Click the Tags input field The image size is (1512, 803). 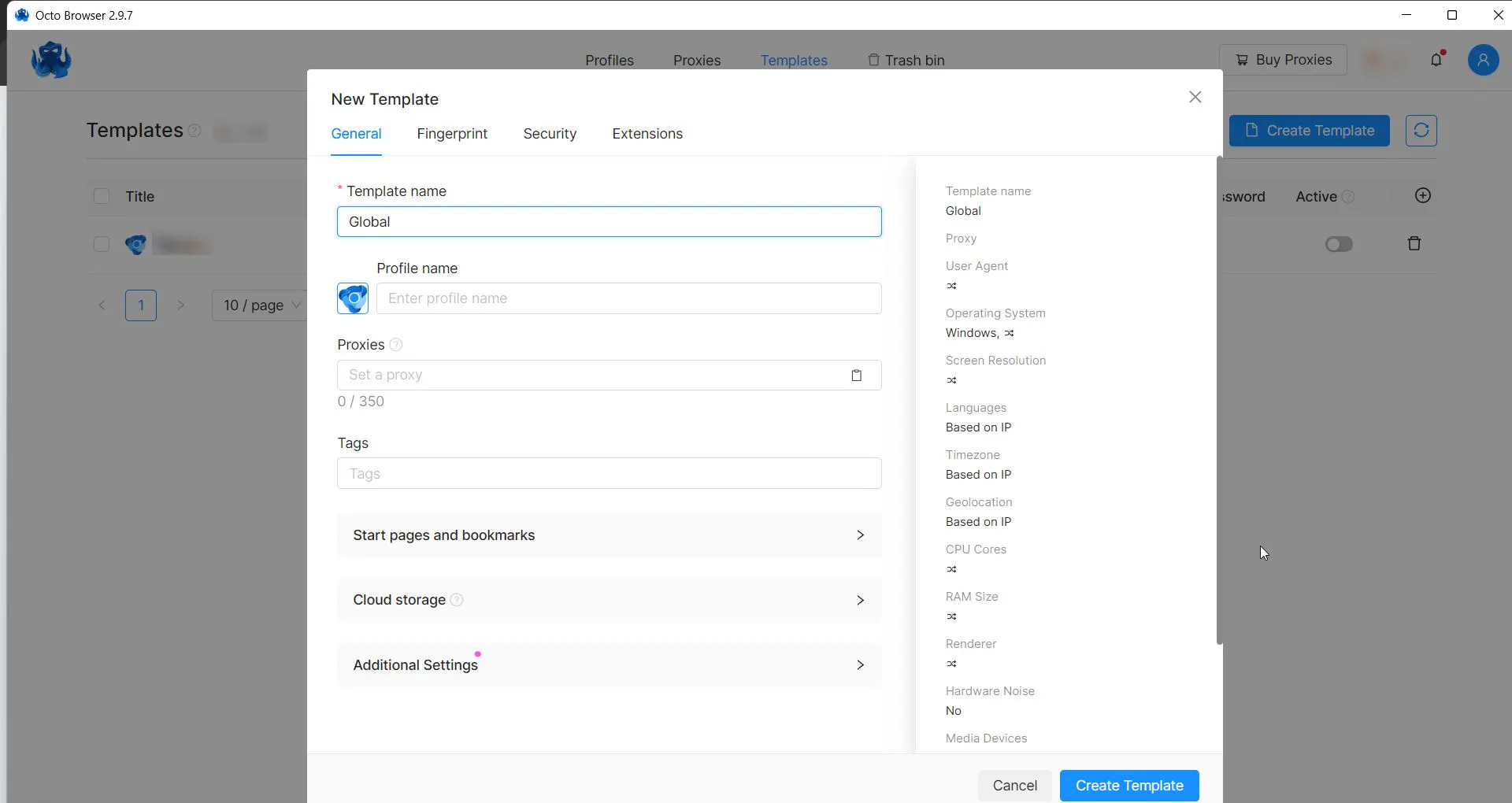(x=609, y=473)
